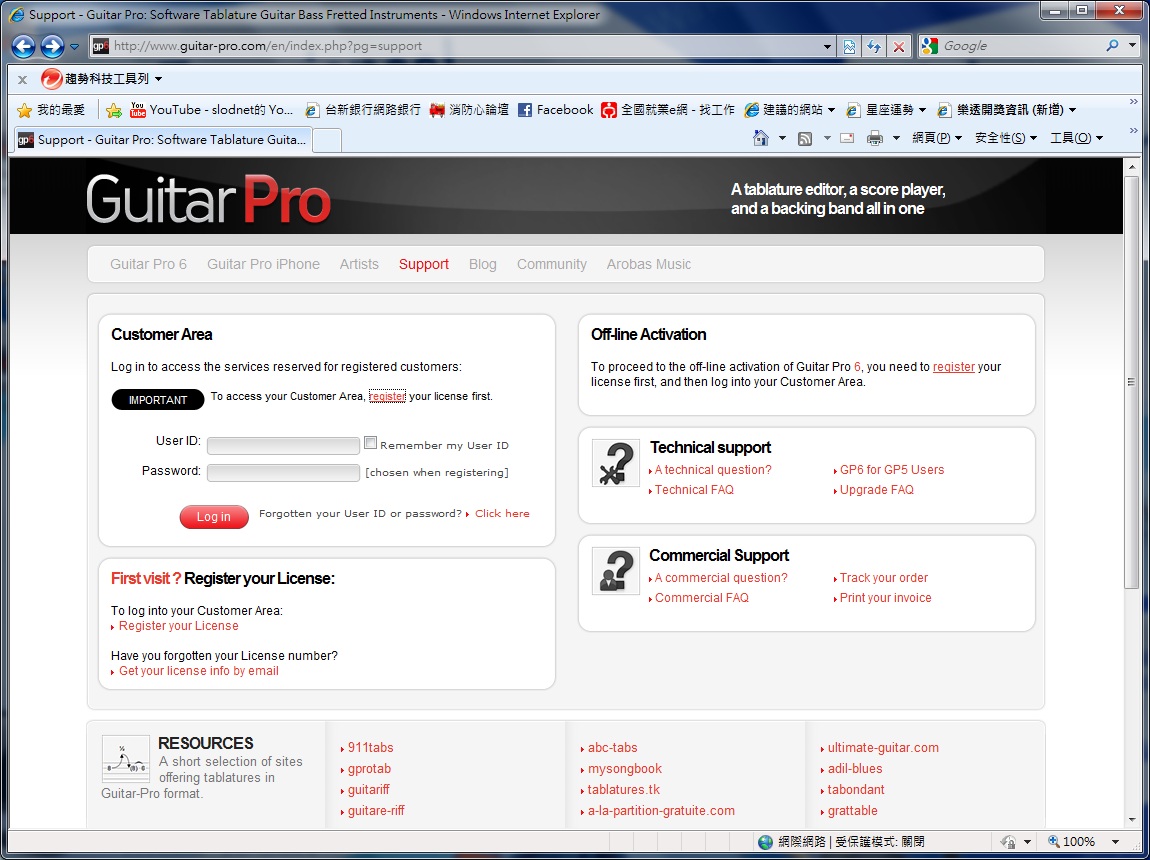
Task: Open the YouTube - slodnet favorite link
Action: (211, 110)
